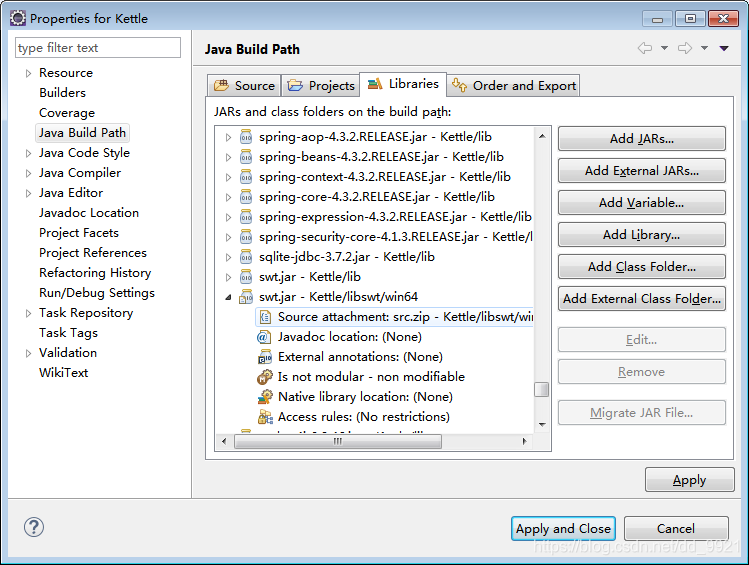Select Javadoc location: (None) row
749x565 pixels.
pos(350,337)
